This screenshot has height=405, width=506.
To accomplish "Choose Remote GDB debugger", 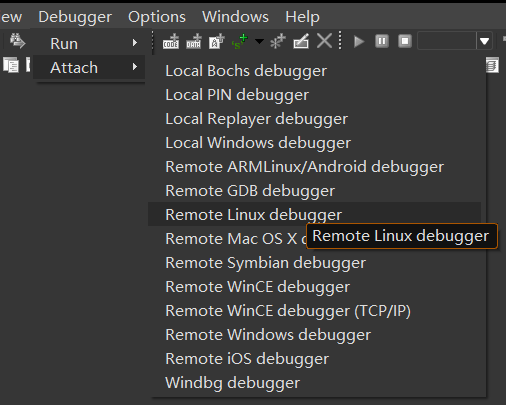I will coord(314,191).
